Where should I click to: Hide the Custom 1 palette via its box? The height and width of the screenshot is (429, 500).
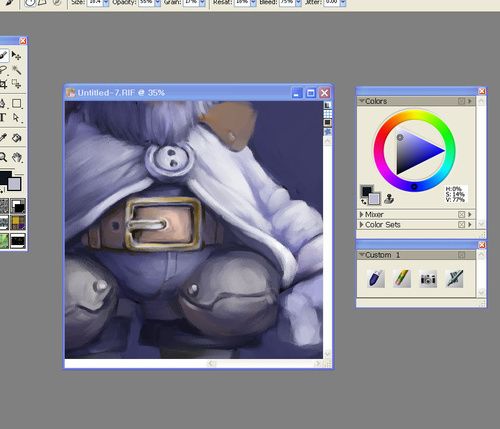point(461,255)
